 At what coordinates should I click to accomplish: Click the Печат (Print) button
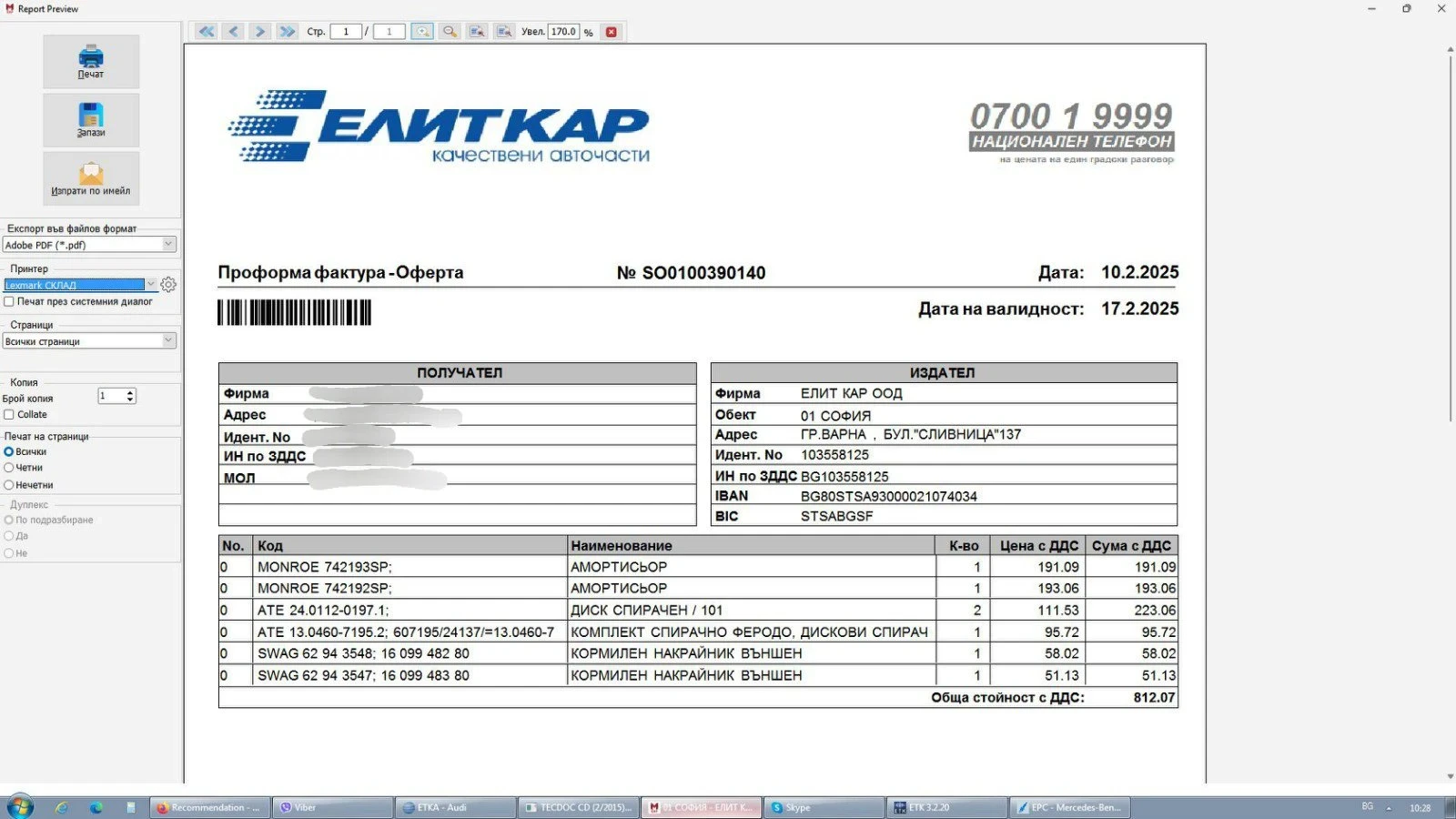point(91,60)
